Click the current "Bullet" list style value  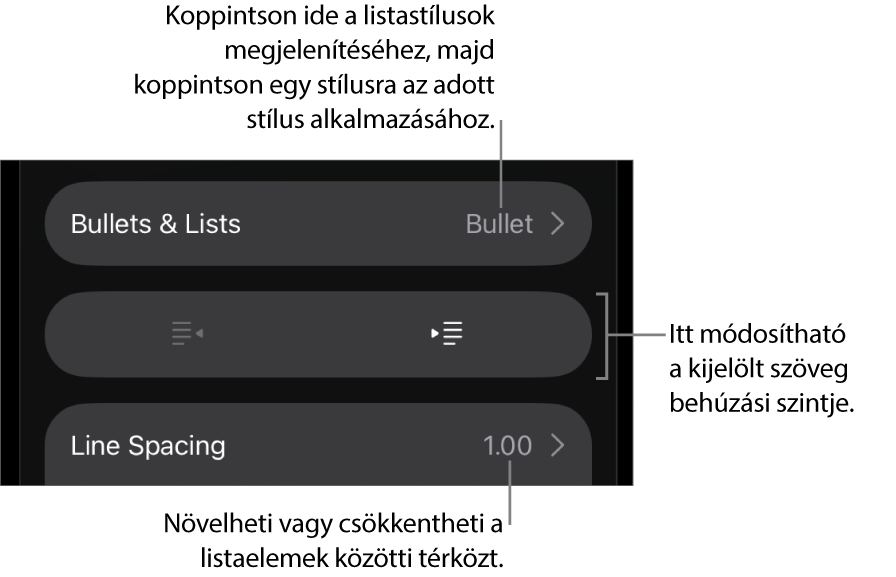499,224
